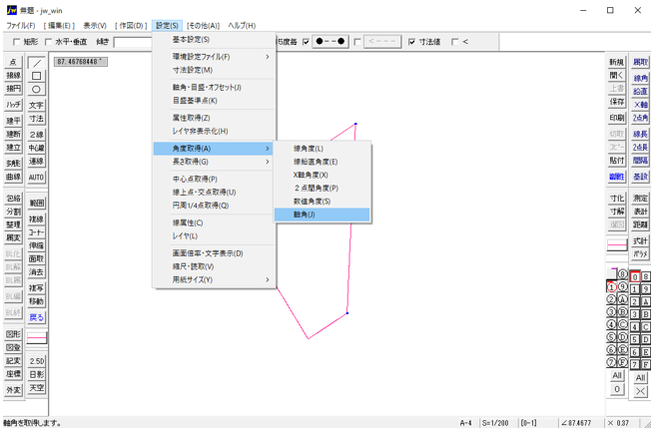Select the 2線 double line tool

[36, 135]
